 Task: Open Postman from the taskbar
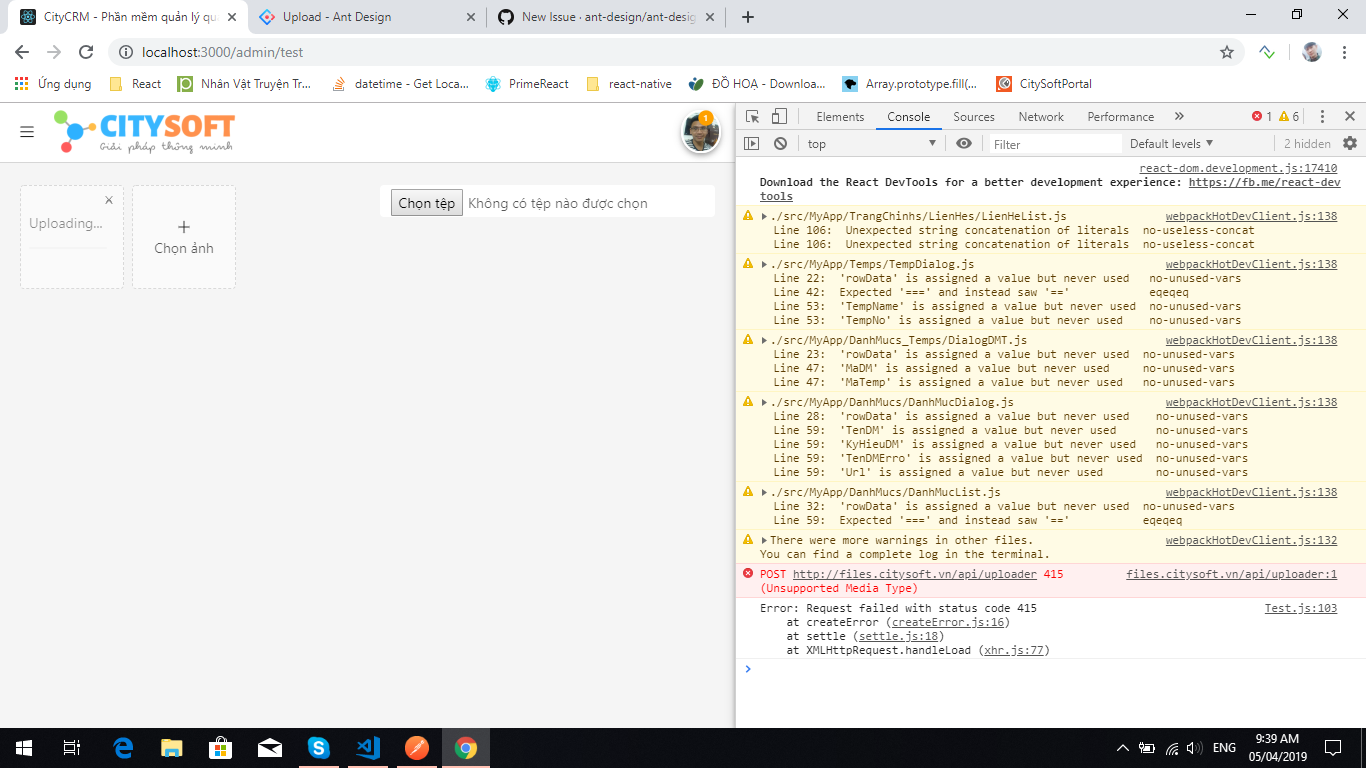tap(417, 748)
